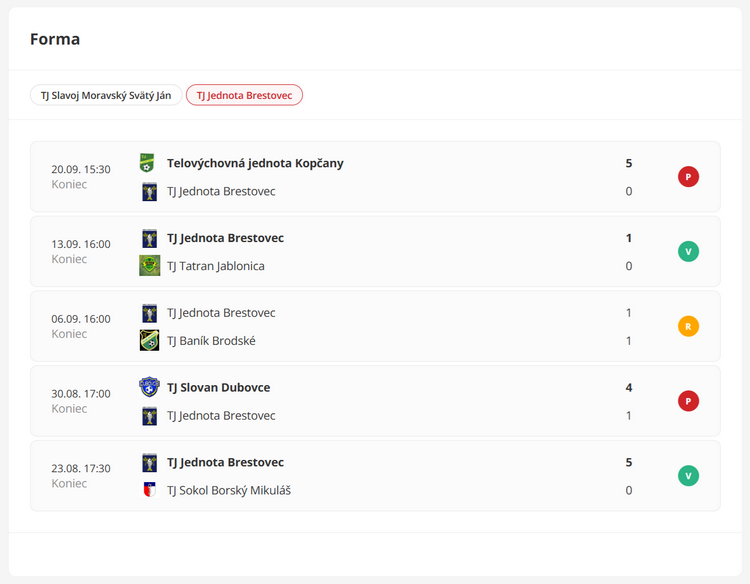Click the TJ Baník Brodské crest

[x=150, y=341]
